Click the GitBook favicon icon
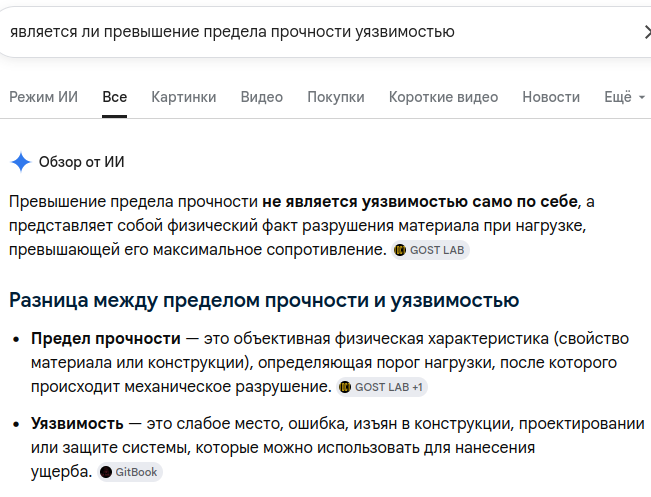The image size is (651, 497). pyautogui.click(x=106, y=472)
